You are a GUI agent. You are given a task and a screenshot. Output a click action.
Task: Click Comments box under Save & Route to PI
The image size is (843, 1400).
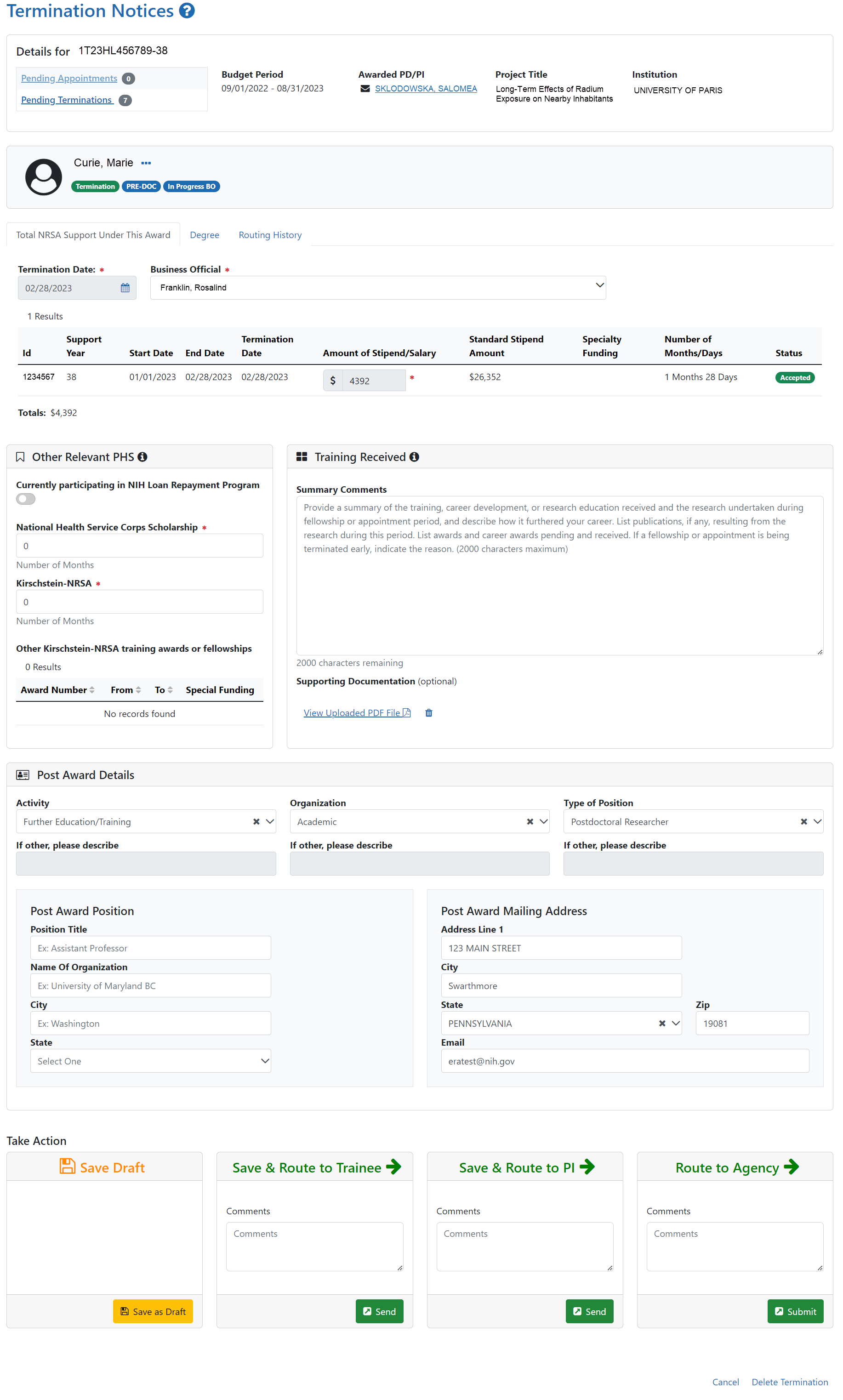[x=525, y=1246]
